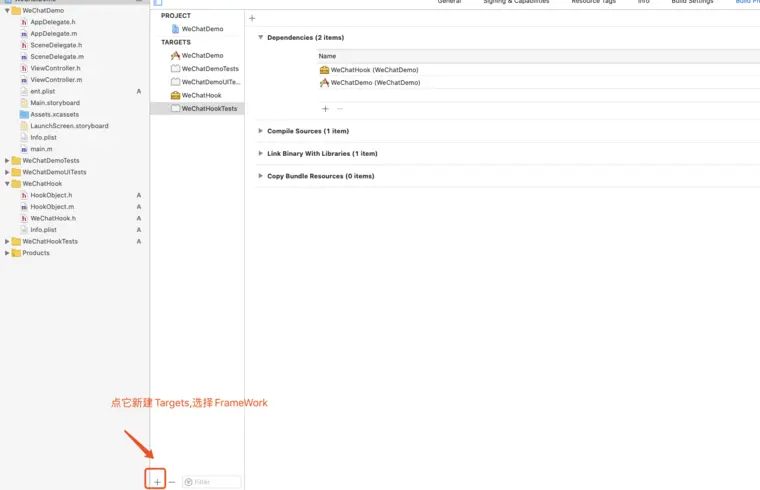This screenshot has width=760, height=490.
Task: Select WeChatHook (WeChatDemo) dependency row
Action: tap(538, 70)
